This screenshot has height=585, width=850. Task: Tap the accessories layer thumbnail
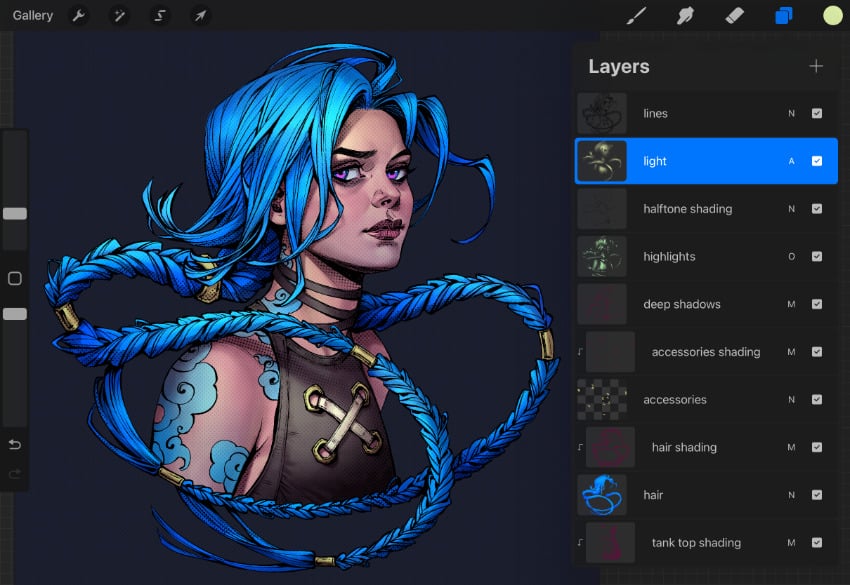click(602, 400)
